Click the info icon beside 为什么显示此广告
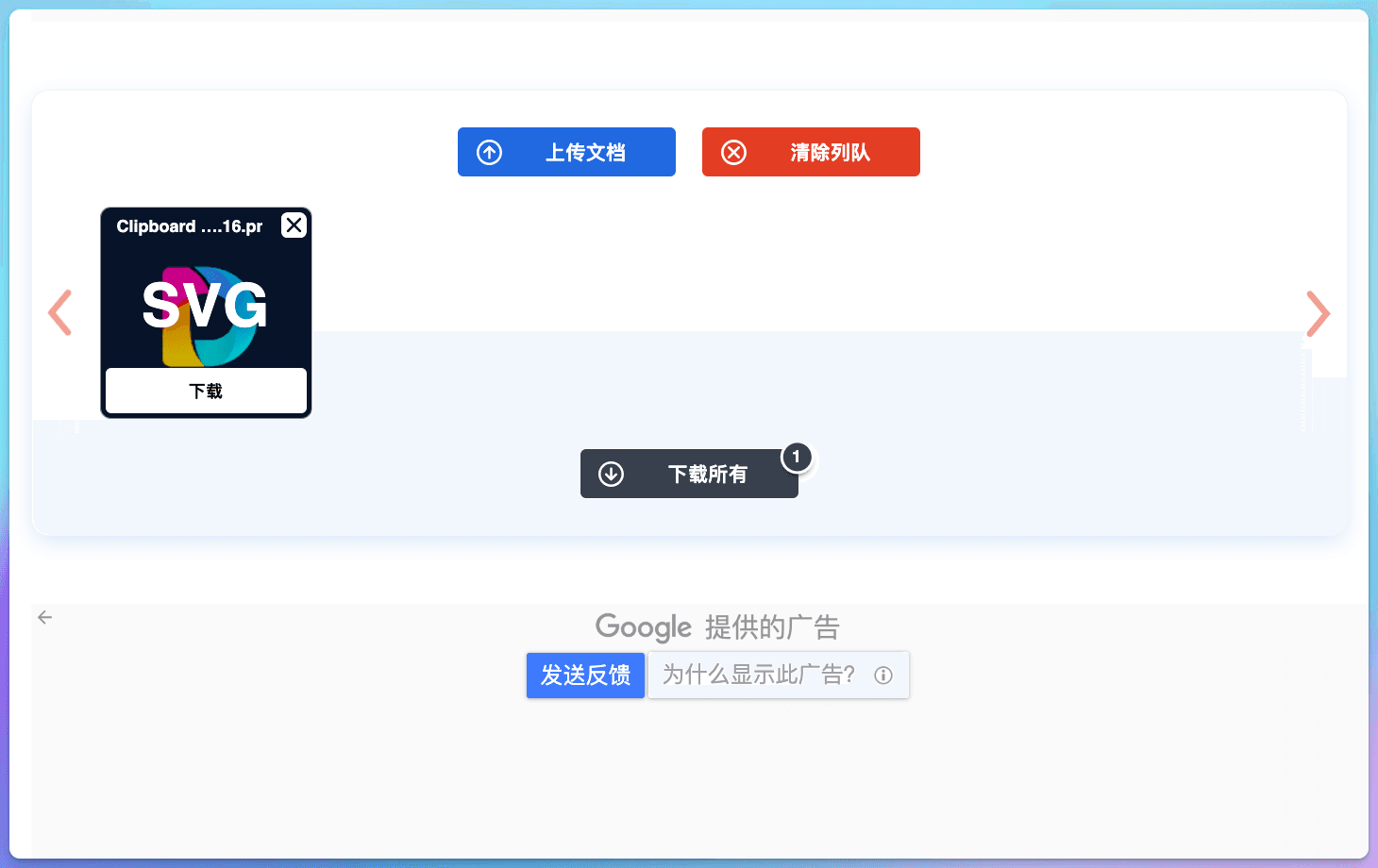1378x868 pixels. click(883, 676)
